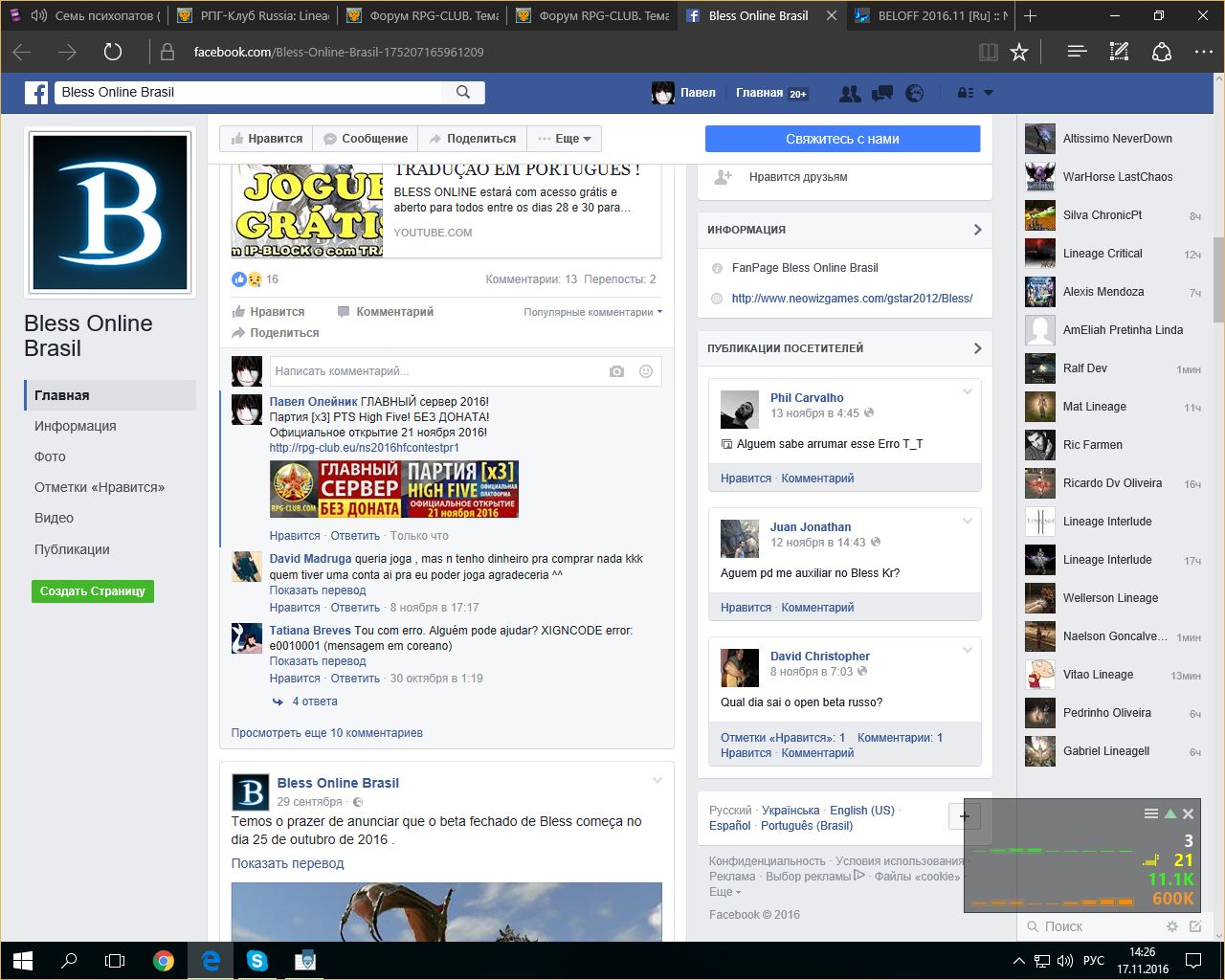Toggle Like under the YouTube post
This screenshot has height=980, width=1225.
(x=268, y=312)
